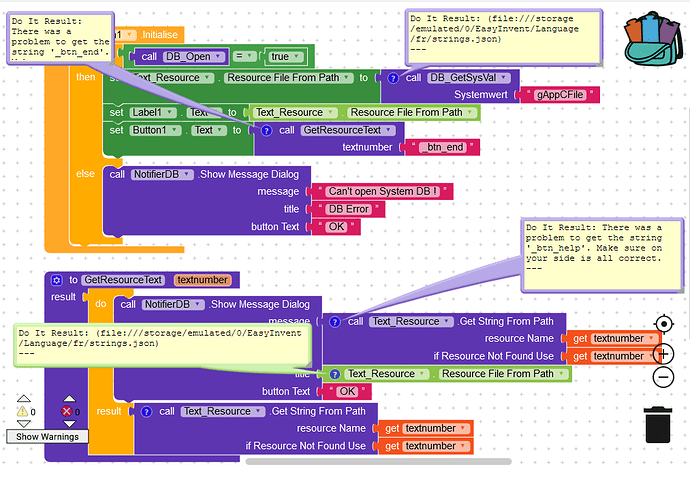The image size is (690, 484).
Task: Click the _btn_end Do It Result comment
Action: tap(60, 37)
